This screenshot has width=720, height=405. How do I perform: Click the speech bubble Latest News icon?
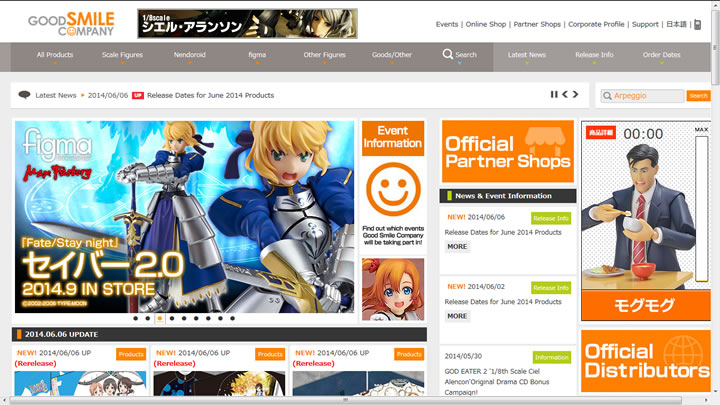coord(24,95)
